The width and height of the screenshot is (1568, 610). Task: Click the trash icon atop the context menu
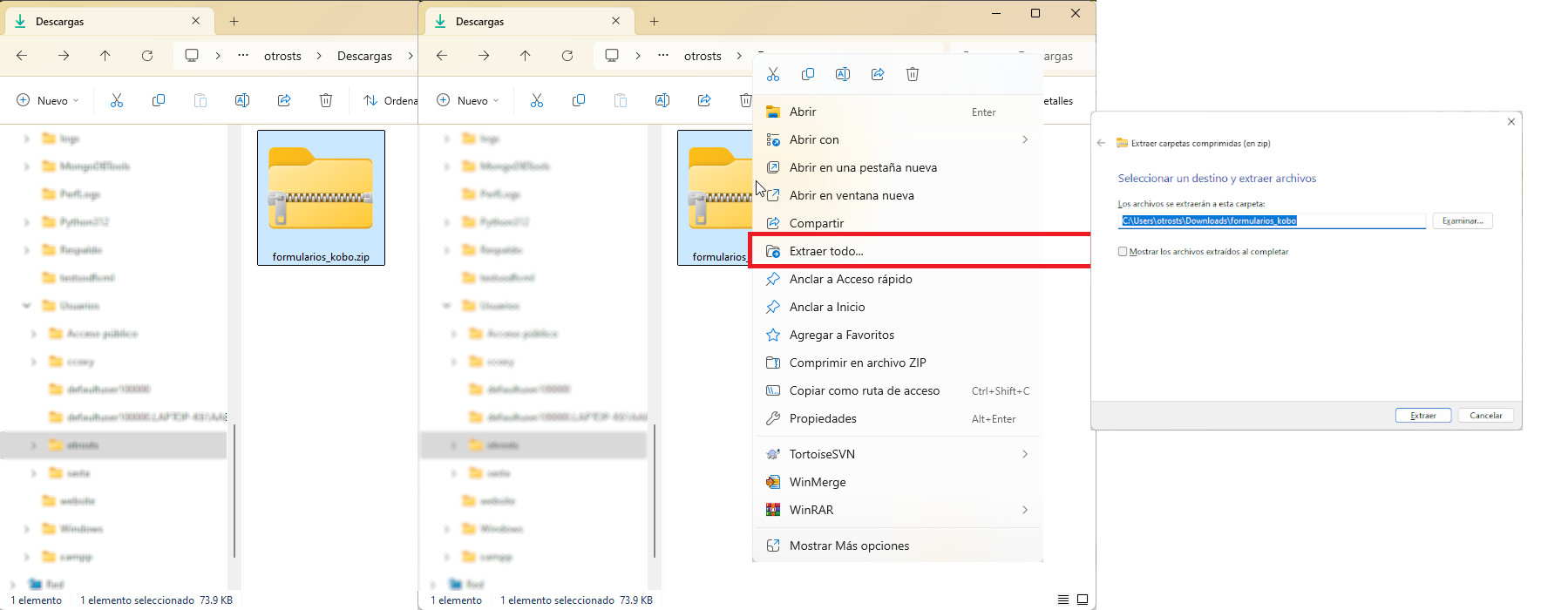click(x=913, y=74)
